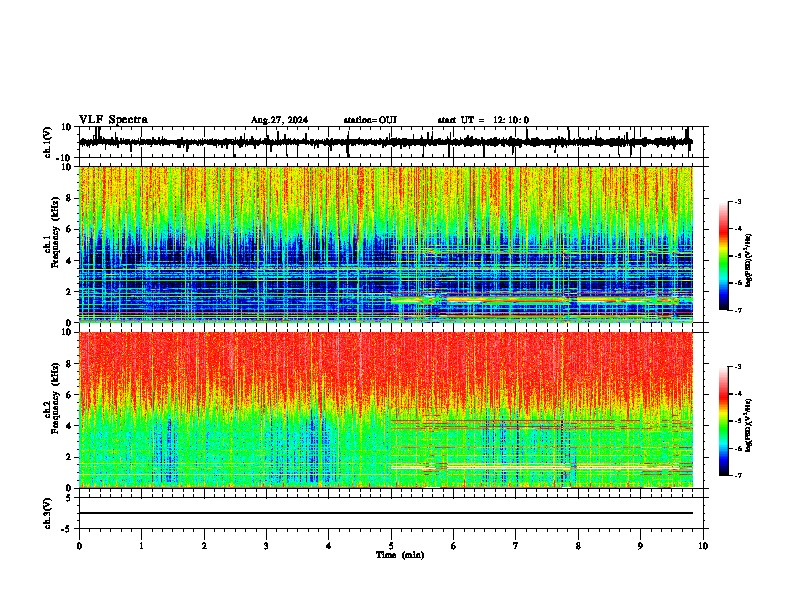Click the "10" tick on the Time axis
Screen dimensions: 792x612
point(703,546)
